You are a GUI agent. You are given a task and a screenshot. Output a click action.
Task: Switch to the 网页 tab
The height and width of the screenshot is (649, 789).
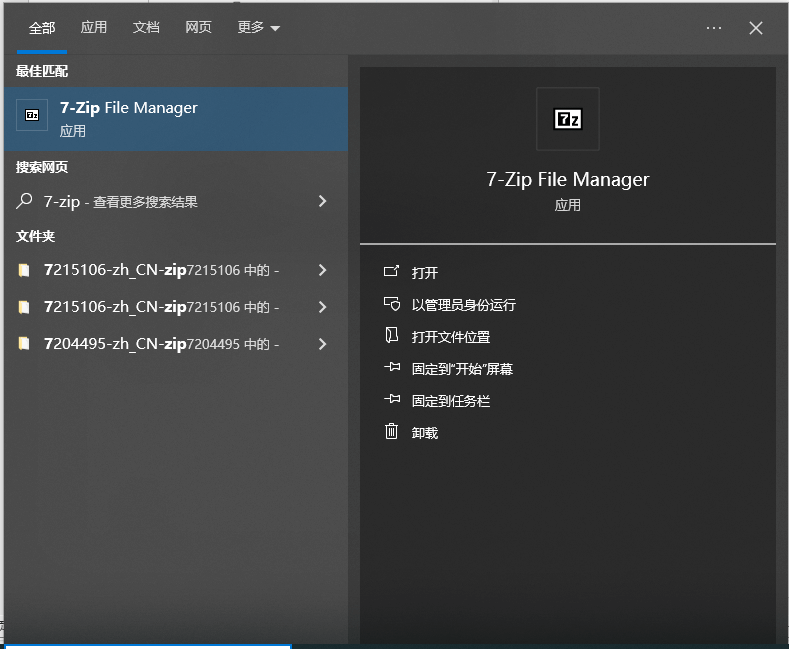tap(198, 27)
